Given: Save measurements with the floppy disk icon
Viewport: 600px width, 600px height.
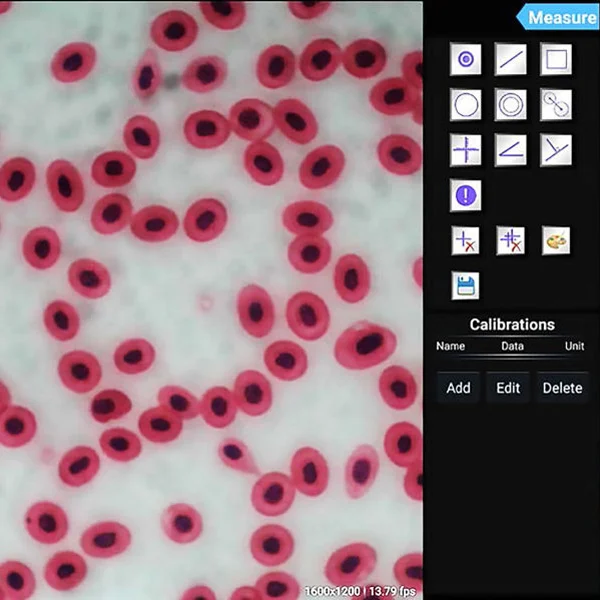Looking at the screenshot, I should (x=465, y=286).
